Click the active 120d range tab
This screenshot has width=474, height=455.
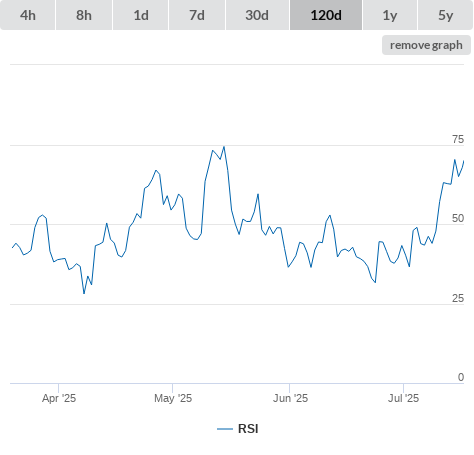(x=326, y=15)
